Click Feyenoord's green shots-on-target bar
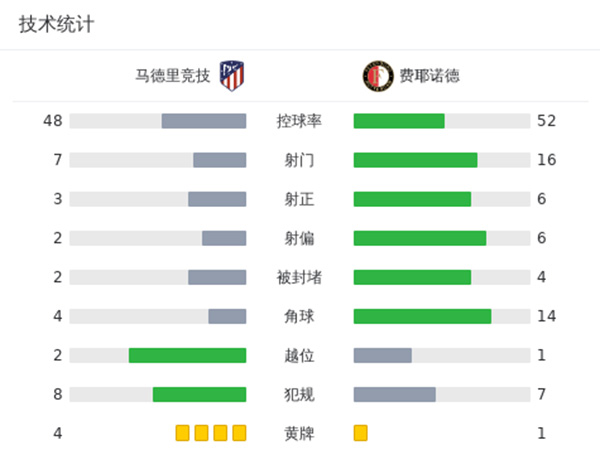Screen dimensions: 600x450 [x=412, y=199]
